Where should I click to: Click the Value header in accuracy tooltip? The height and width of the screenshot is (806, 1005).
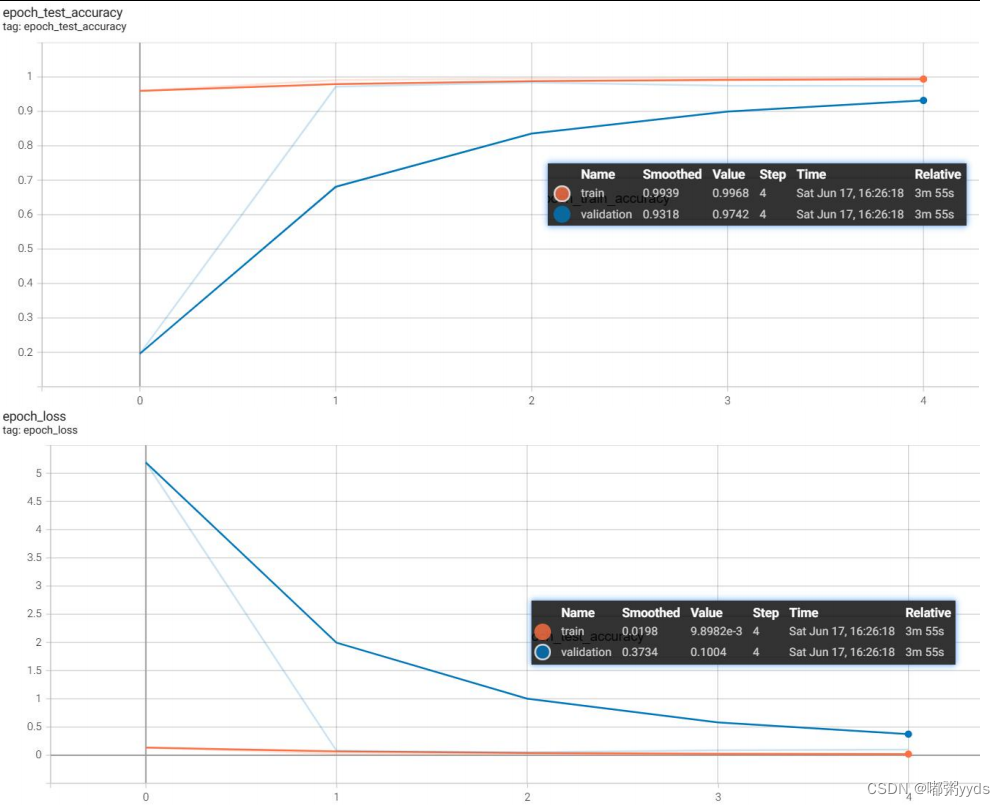click(x=729, y=174)
